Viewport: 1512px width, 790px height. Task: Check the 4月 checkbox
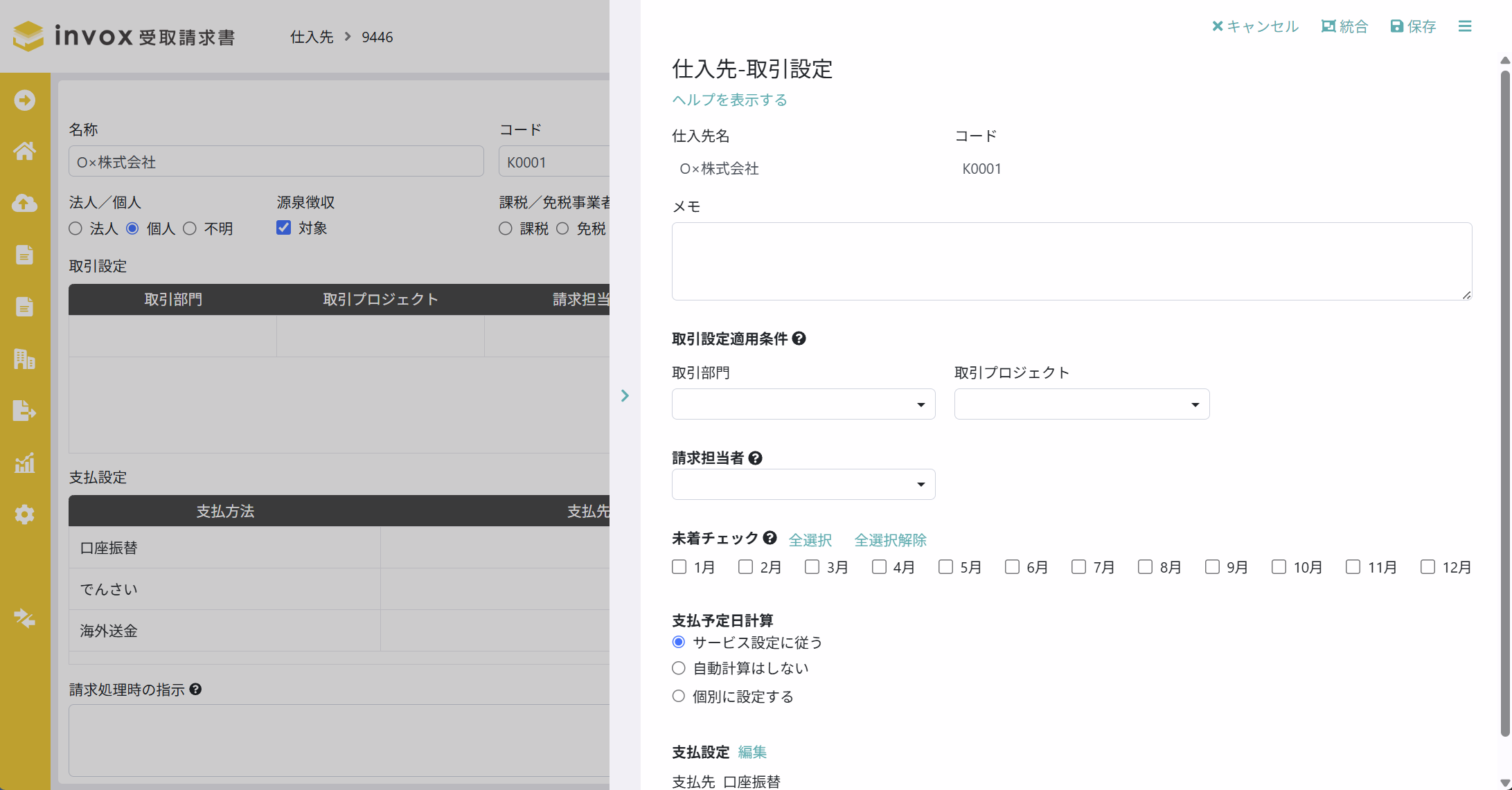(x=879, y=567)
